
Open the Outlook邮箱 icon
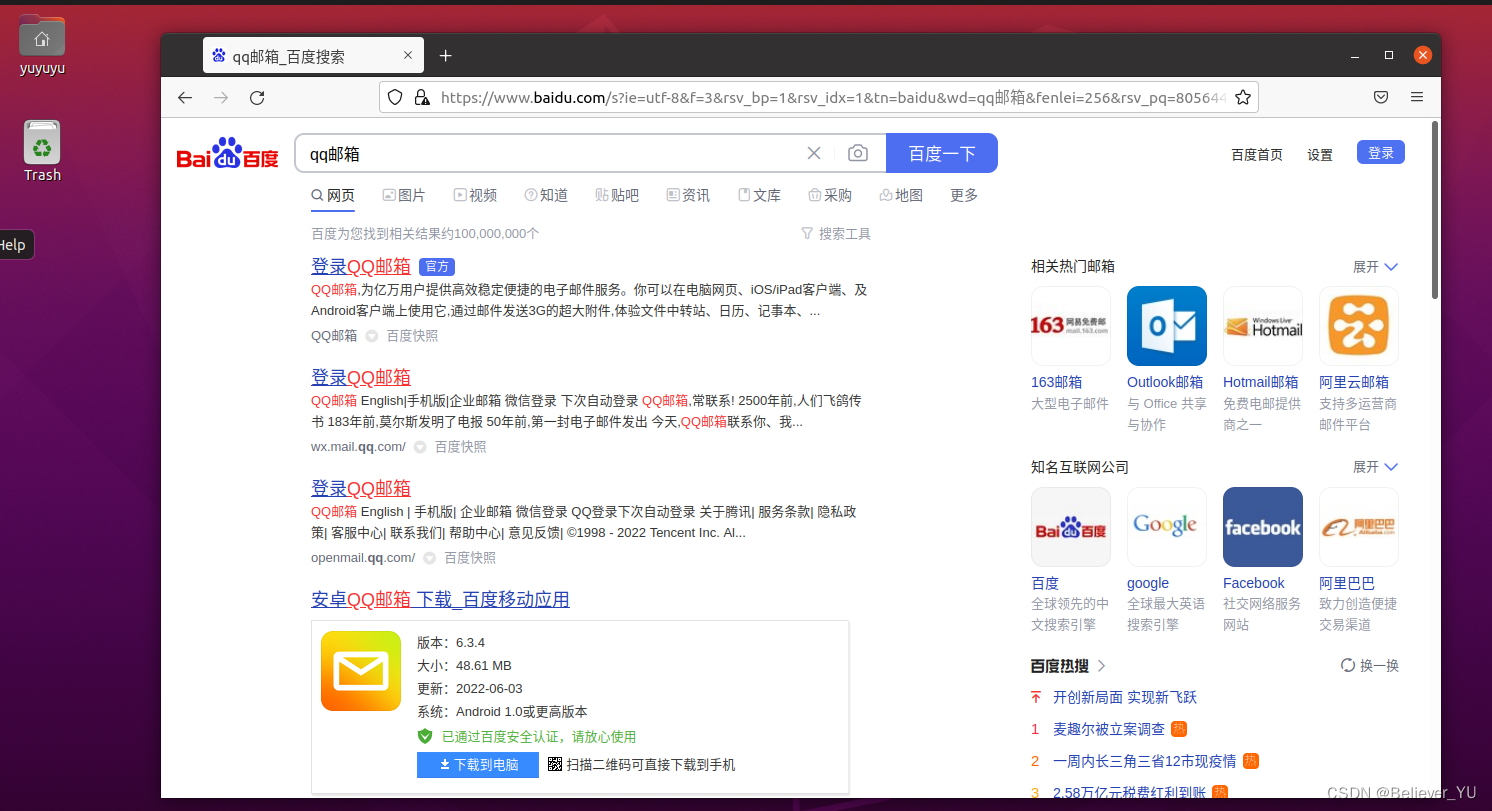point(1166,326)
